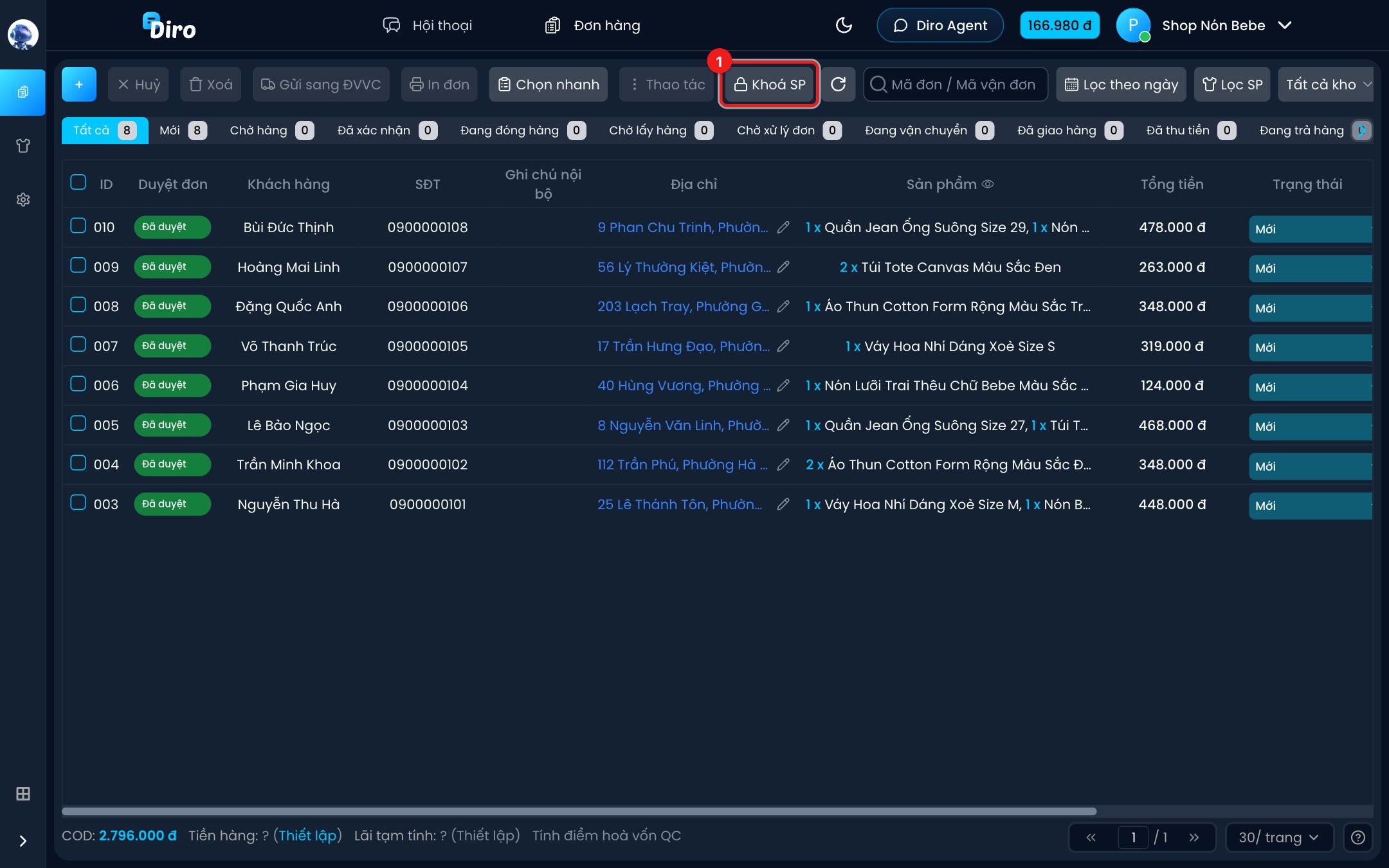The height and width of the screenshot is (868, 1389).
Task: Toggle the eye icon beside Sản phẩm
Action: pyautogui.click(x=988, y=185)
